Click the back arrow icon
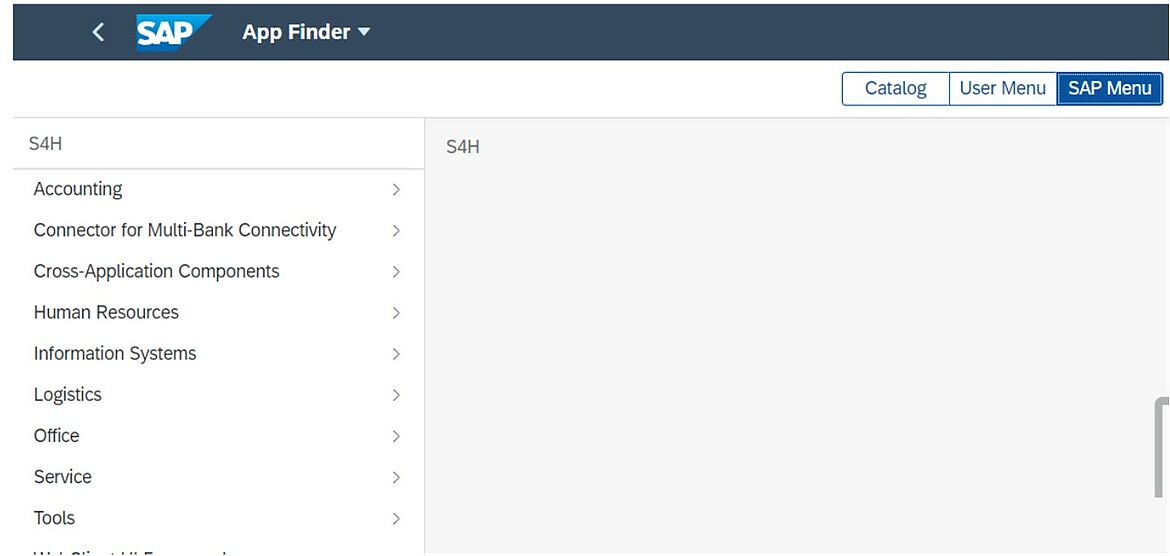This screenshot has height=556, width=1170. (x=98, y=32)
